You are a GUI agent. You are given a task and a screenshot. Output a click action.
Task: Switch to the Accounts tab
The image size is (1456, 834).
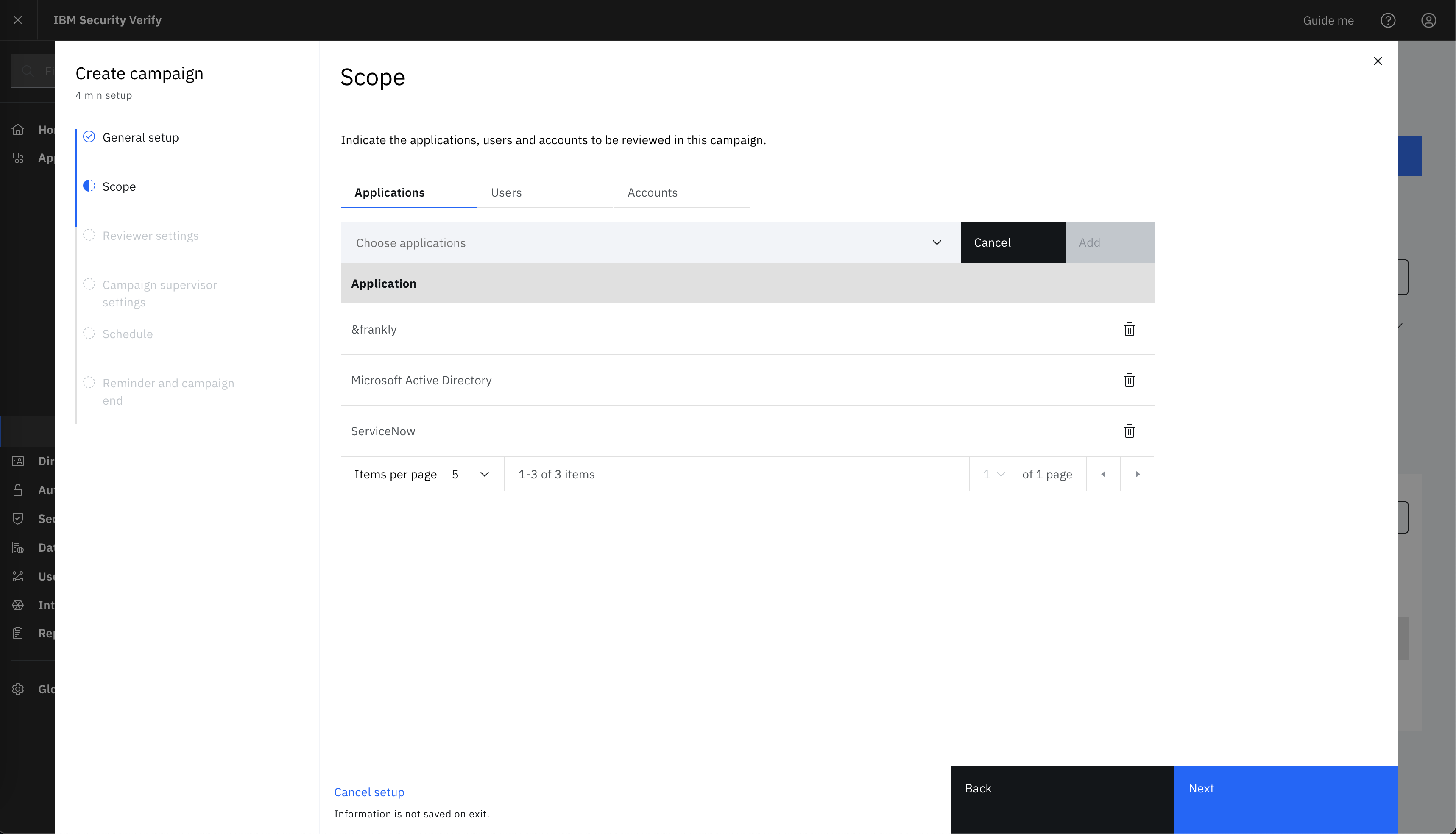tap(681, 193)
